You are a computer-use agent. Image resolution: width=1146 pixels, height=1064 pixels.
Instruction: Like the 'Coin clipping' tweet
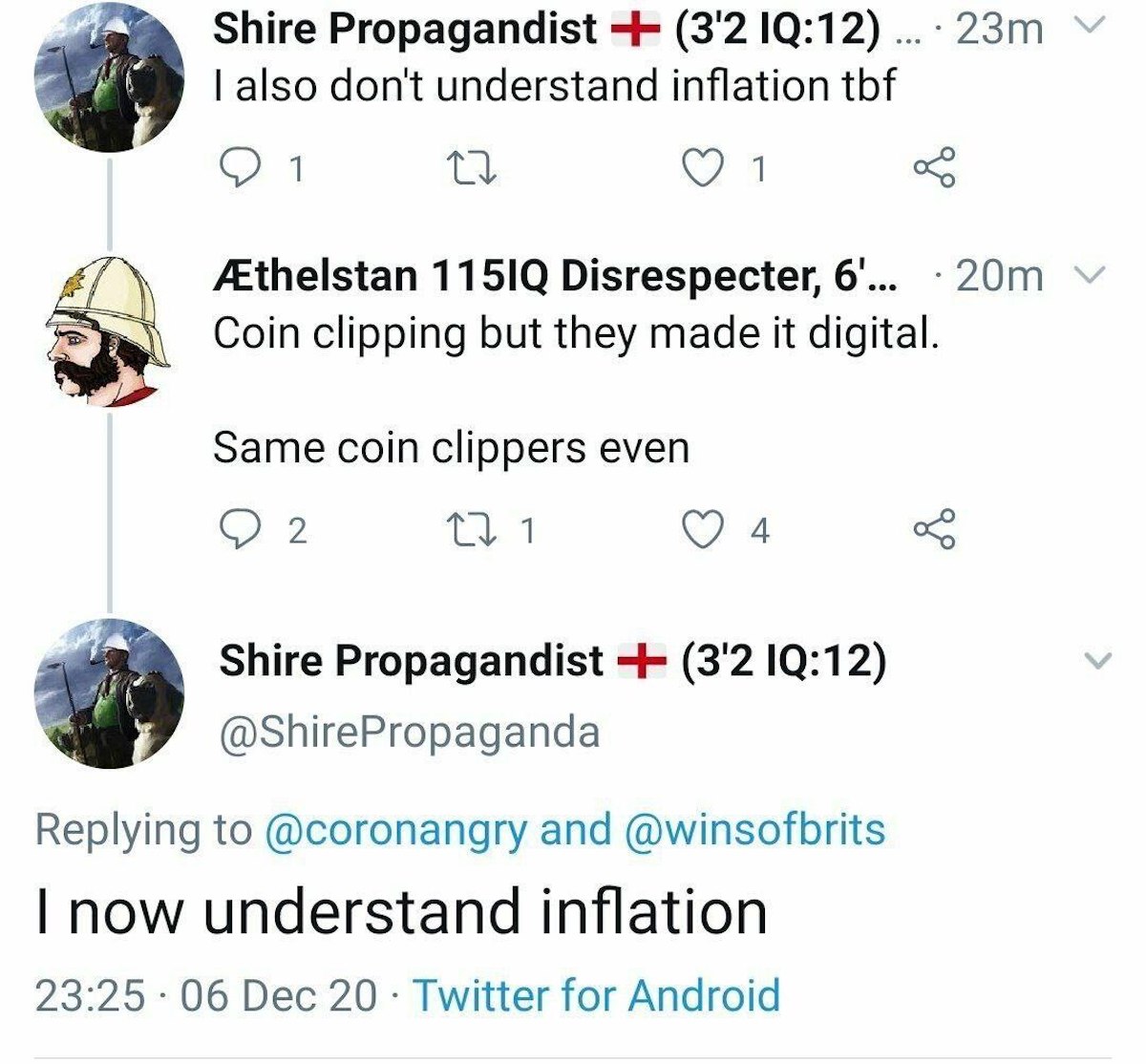704,529
